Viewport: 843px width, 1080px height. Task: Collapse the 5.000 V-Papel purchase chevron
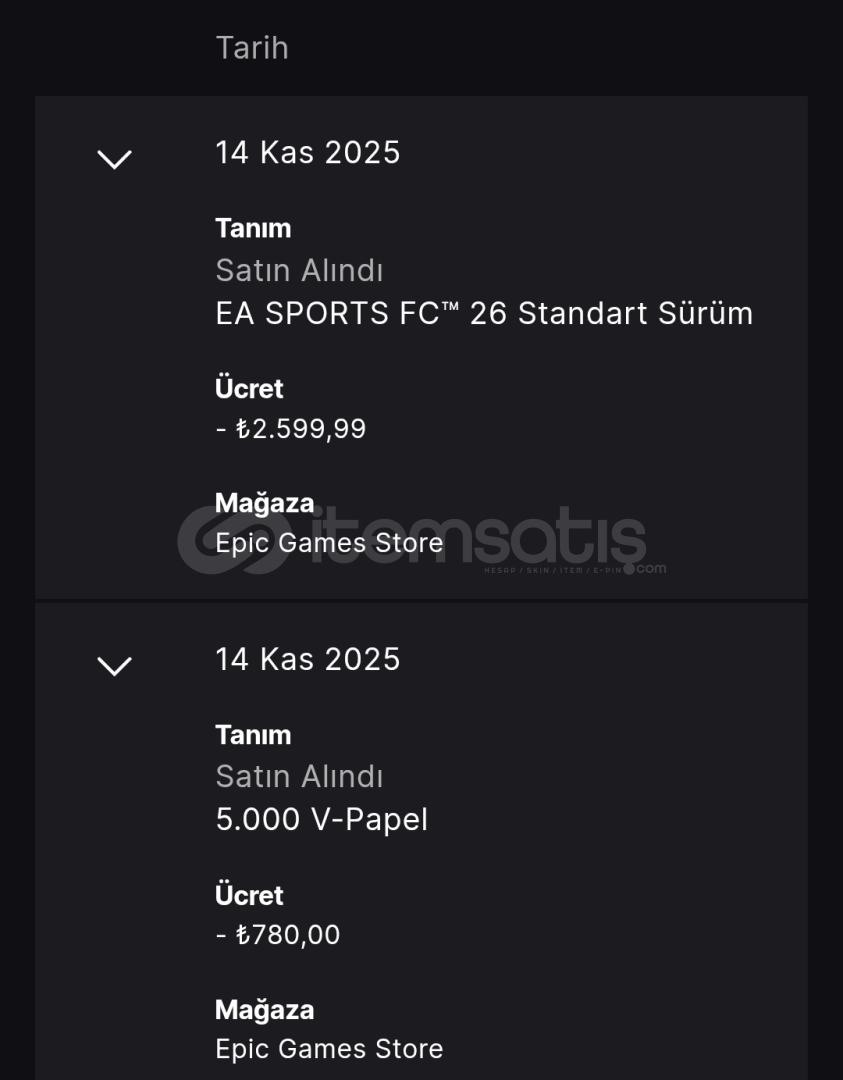(x=114, y=665)
